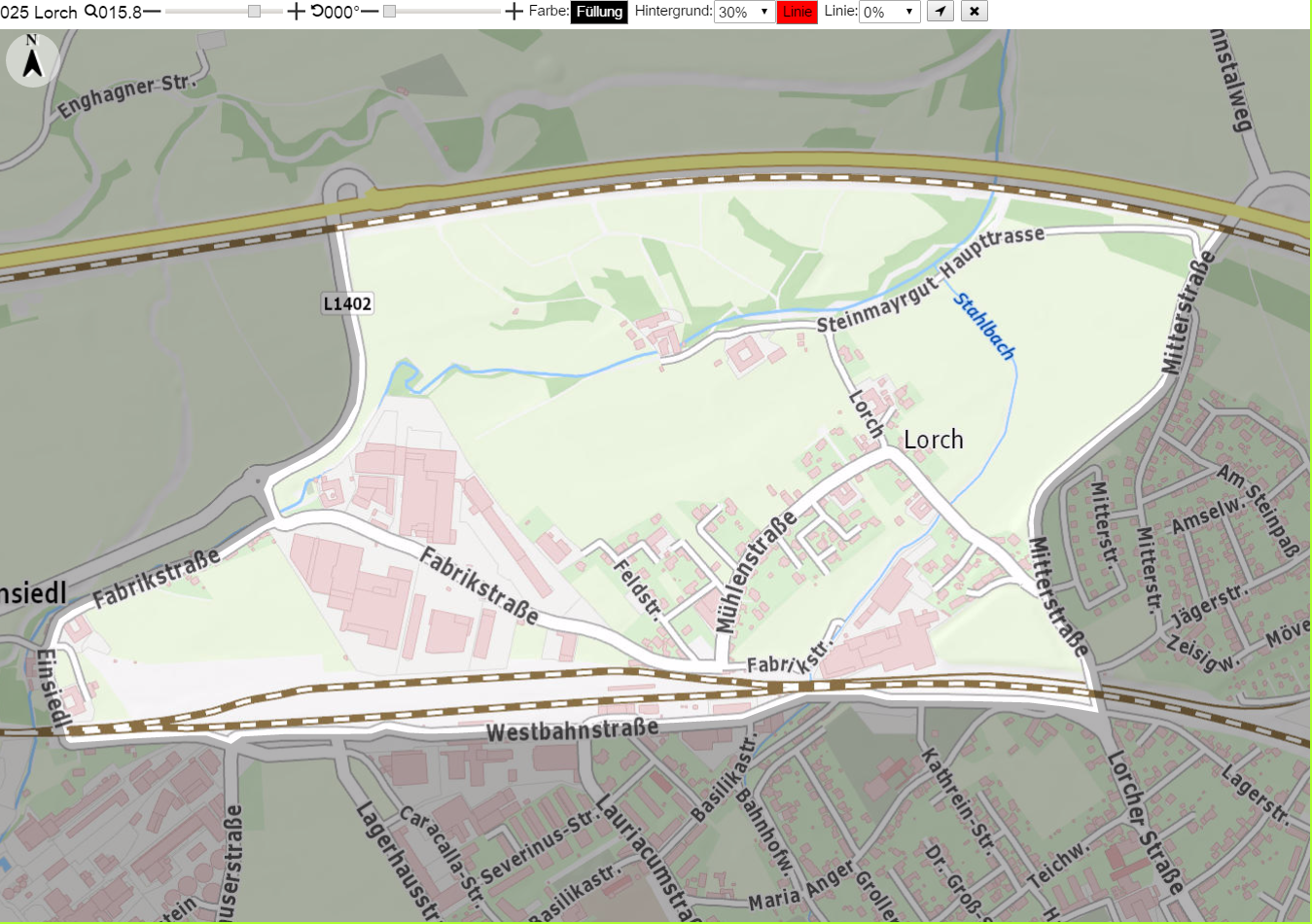
Task: Click the 025 Lorch title text
Action: [x=39, y=13]
